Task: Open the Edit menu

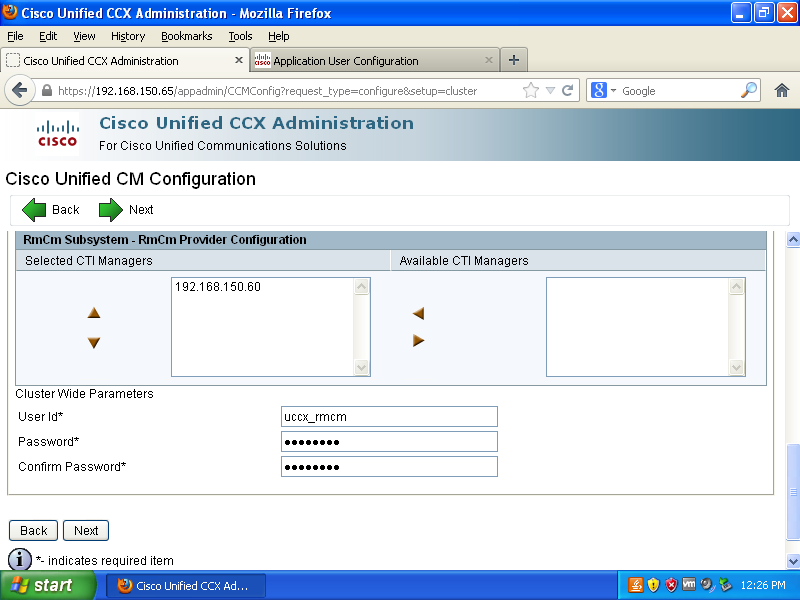Action: (48, 36)
